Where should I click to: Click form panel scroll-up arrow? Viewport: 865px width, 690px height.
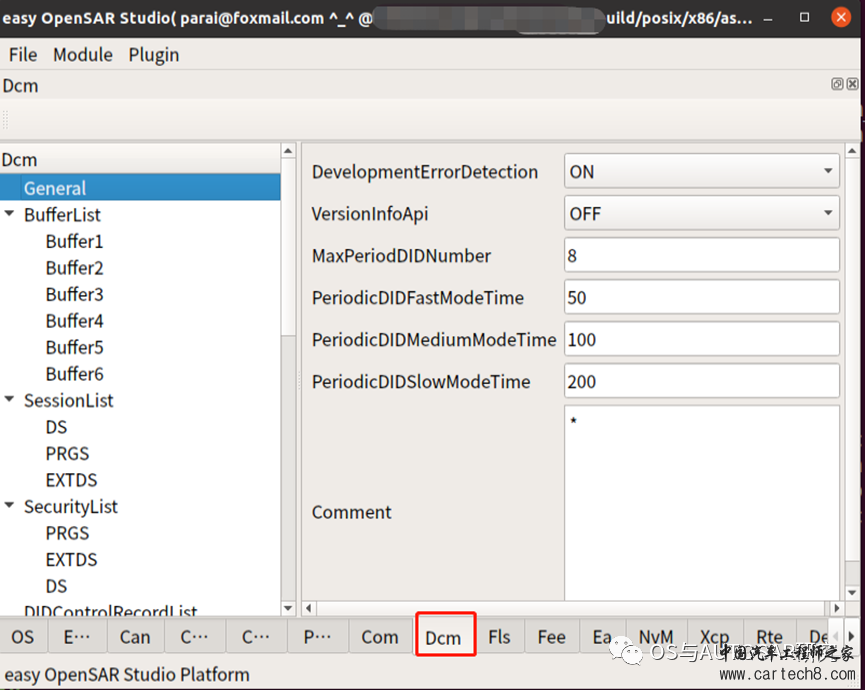point(852,151)
